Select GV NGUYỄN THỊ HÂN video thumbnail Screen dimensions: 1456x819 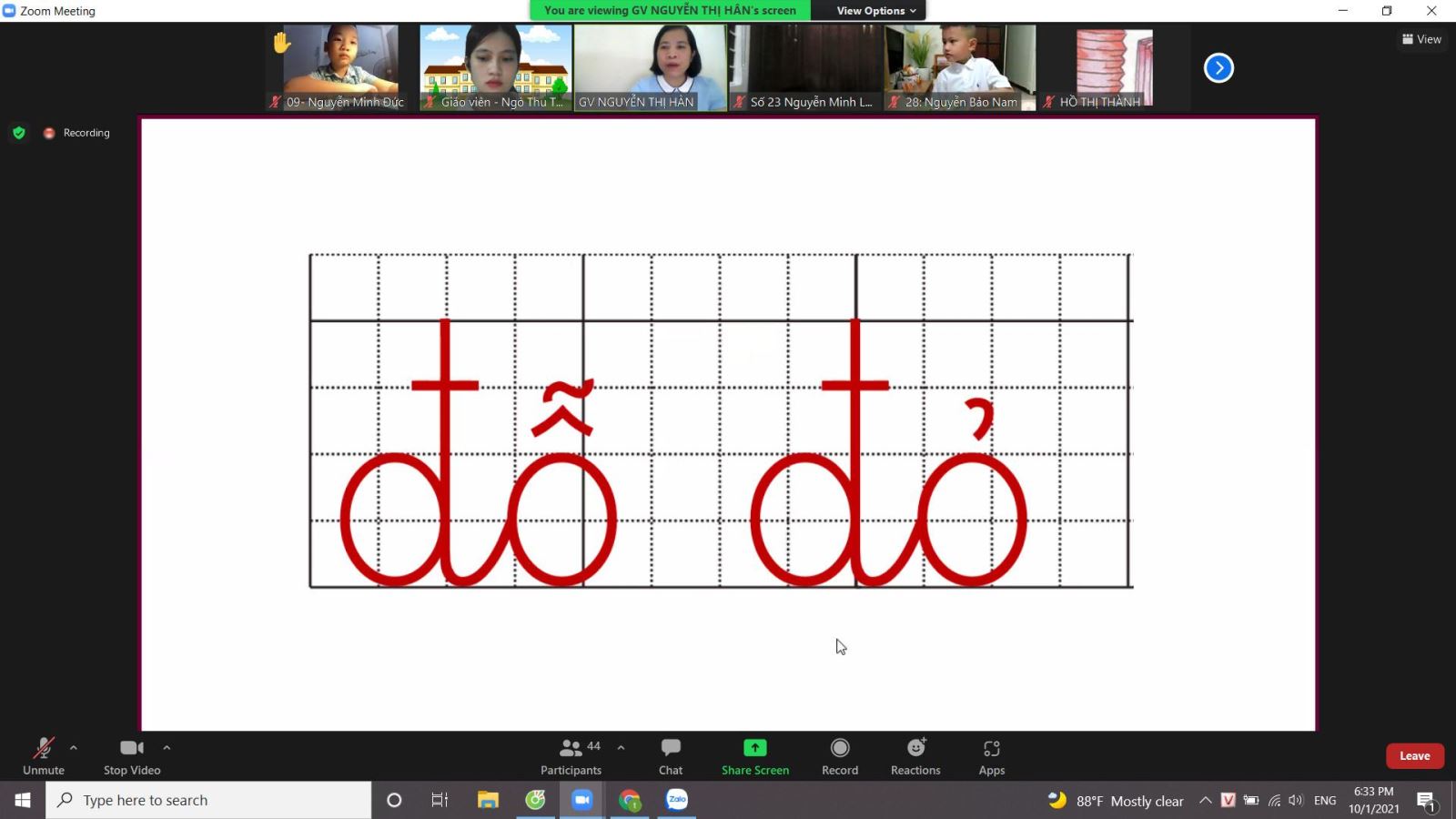(650, 67)
